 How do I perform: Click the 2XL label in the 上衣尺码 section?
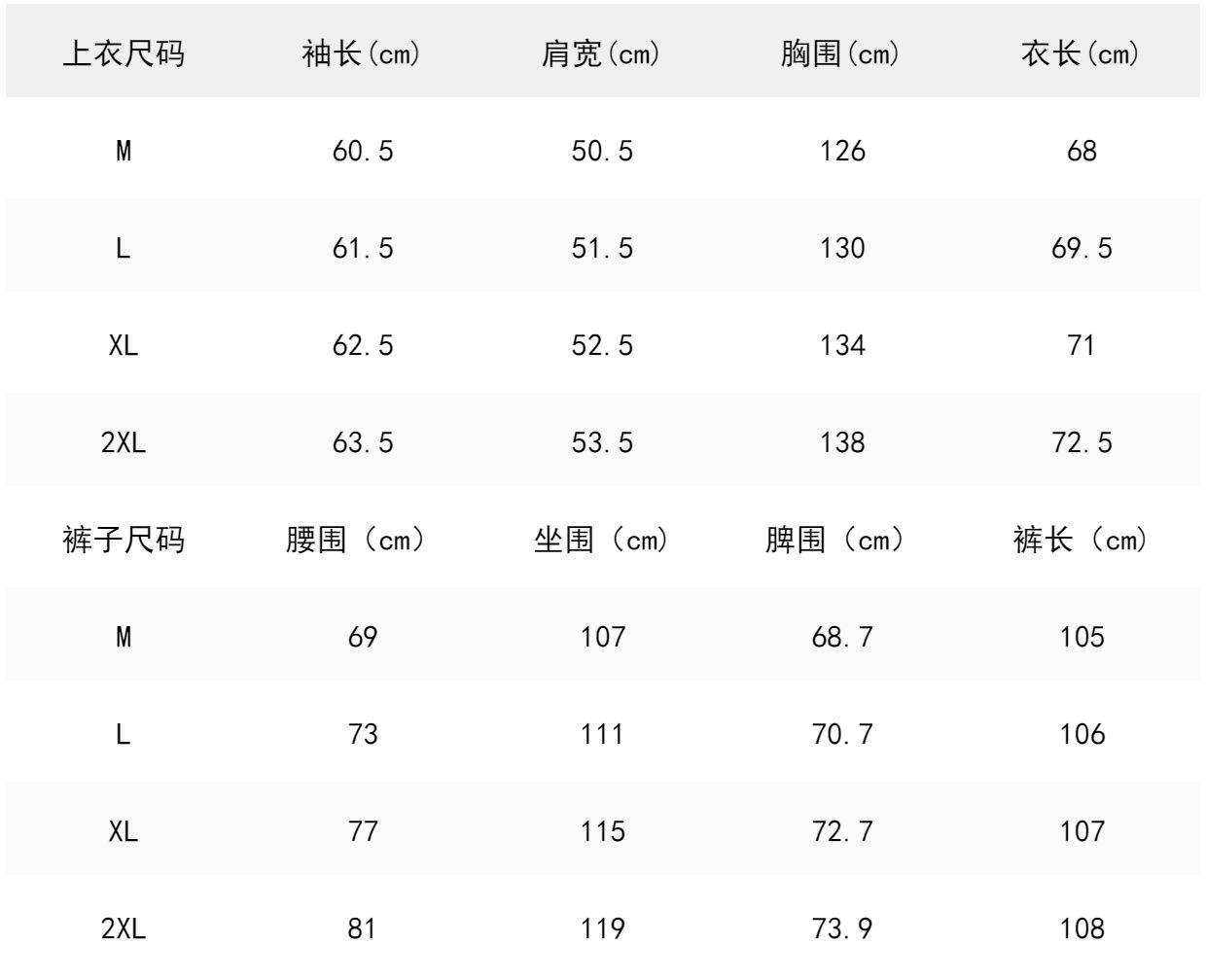tap(124, 442)
